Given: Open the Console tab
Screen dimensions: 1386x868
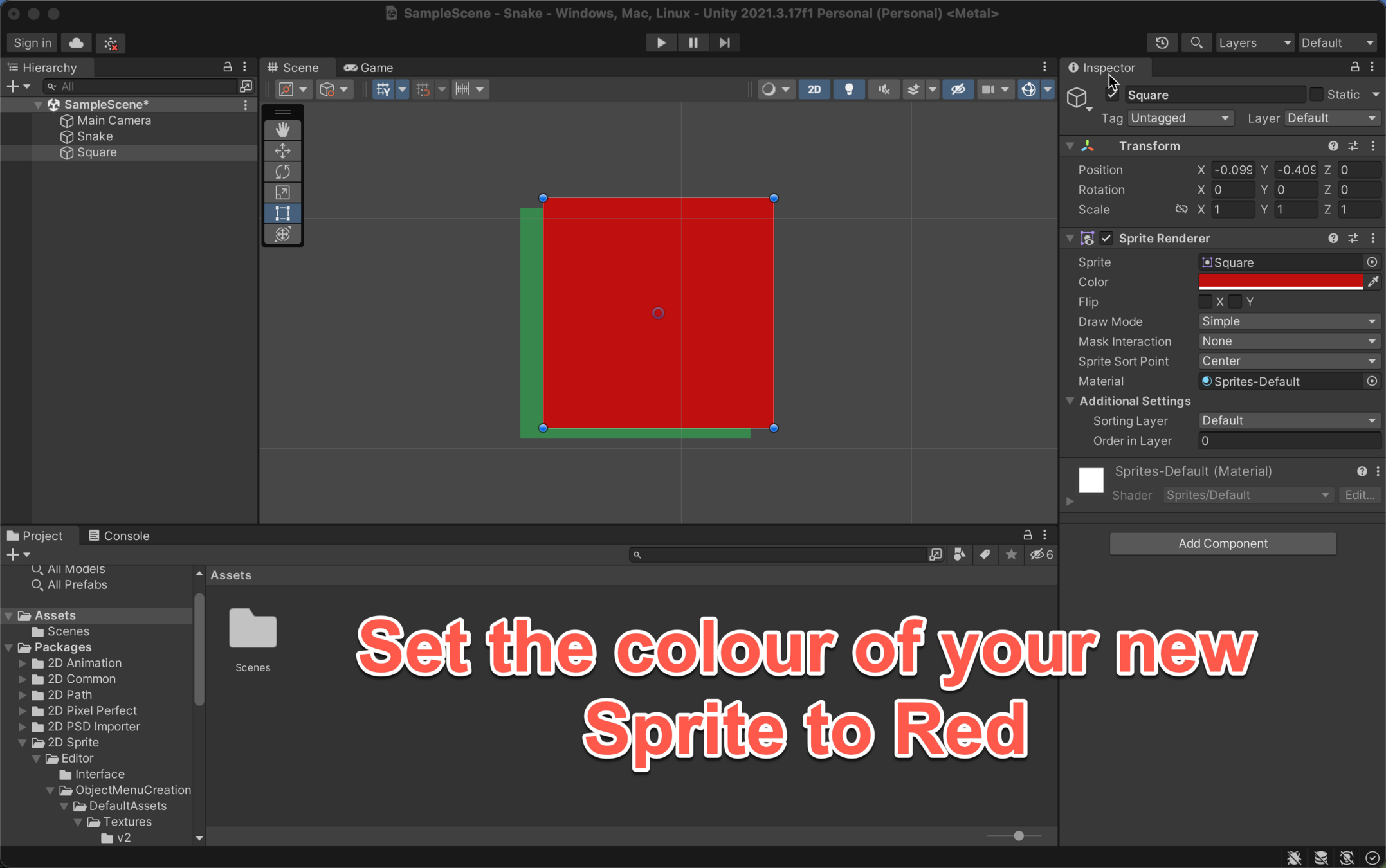Looking at the screenshot, I should [x=120, y=536].
